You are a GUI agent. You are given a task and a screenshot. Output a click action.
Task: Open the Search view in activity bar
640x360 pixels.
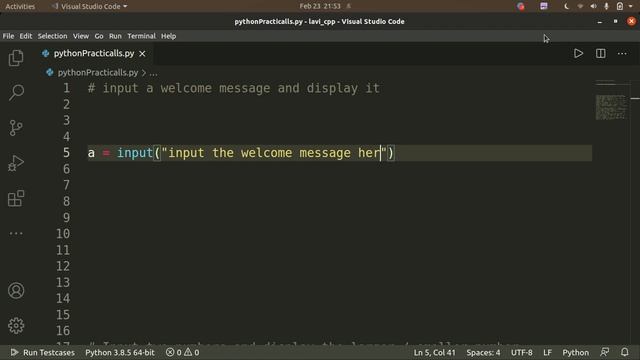[16, 93]
